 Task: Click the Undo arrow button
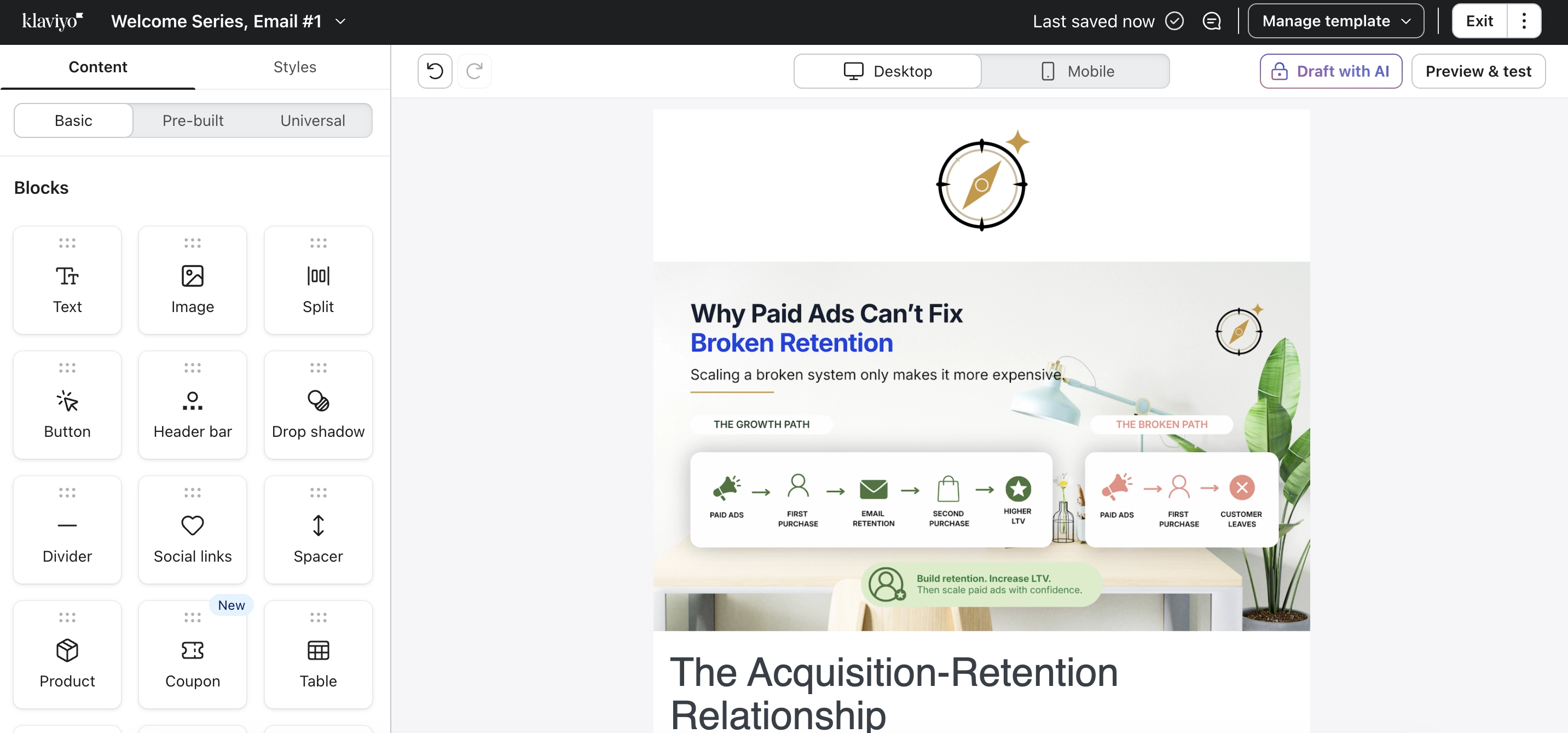pyautogui.click(x=435, y=71)
